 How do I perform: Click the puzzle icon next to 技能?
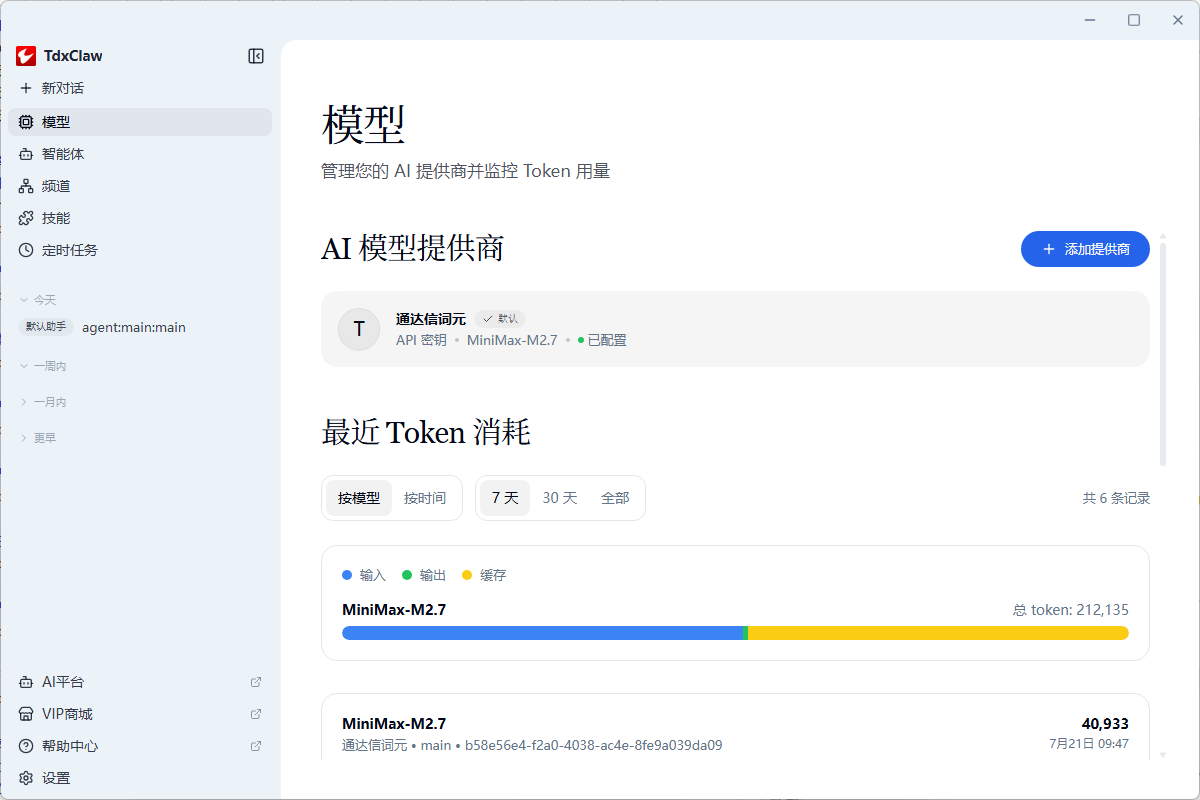pyautogui.click(x=26, y=218)
